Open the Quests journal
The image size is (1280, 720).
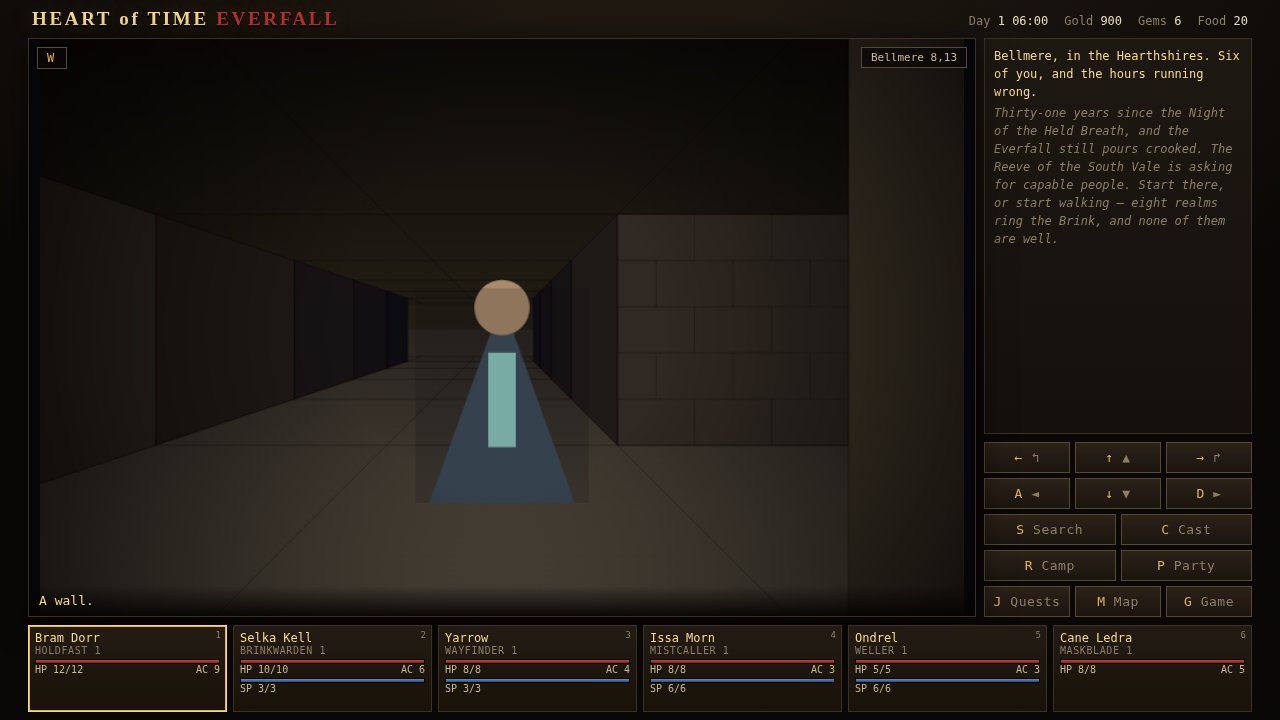pos(1027,602)
